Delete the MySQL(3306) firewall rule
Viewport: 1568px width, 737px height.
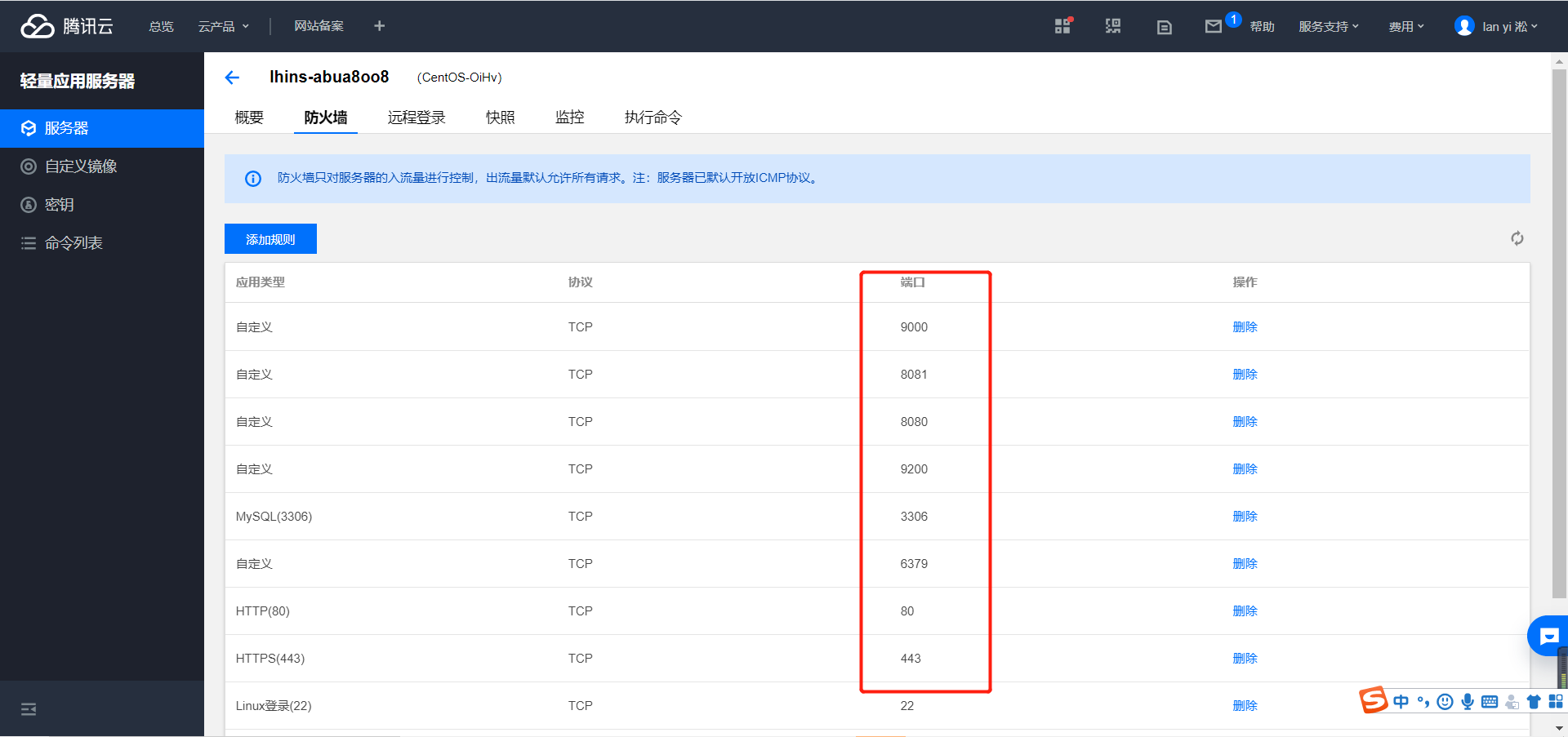click(1245, 516)
